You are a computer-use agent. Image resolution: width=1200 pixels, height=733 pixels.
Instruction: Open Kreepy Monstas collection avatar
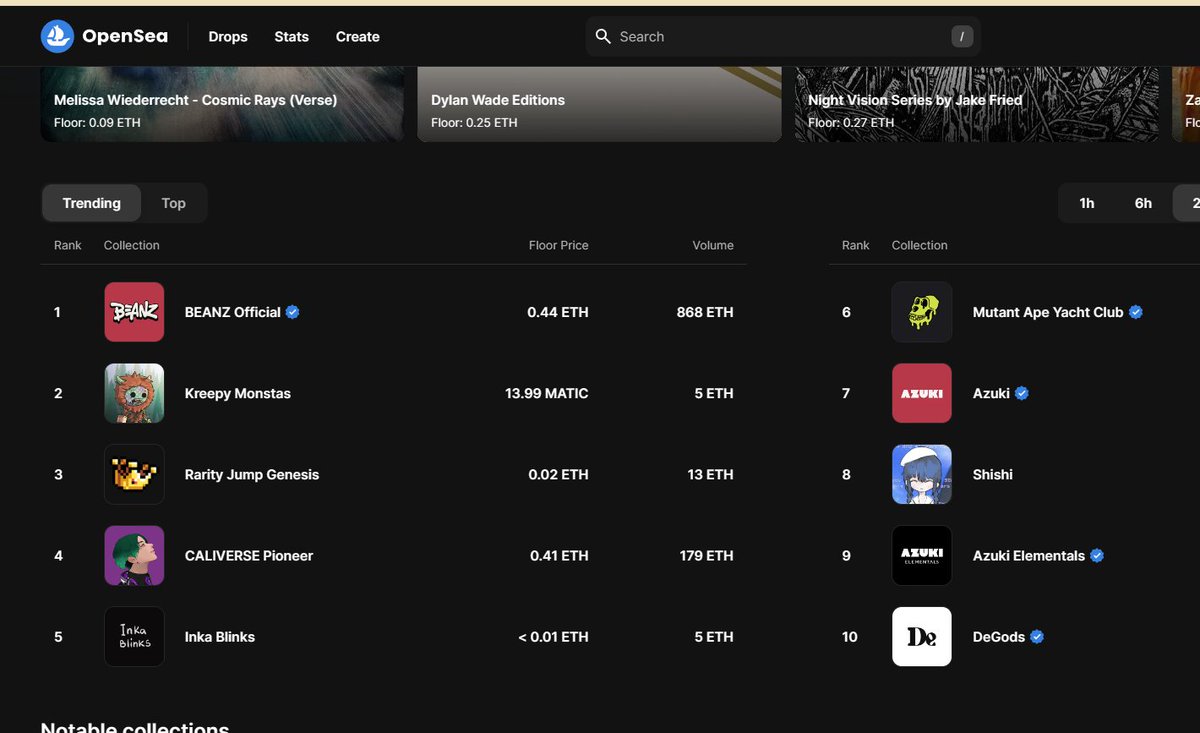click(134, 393)
